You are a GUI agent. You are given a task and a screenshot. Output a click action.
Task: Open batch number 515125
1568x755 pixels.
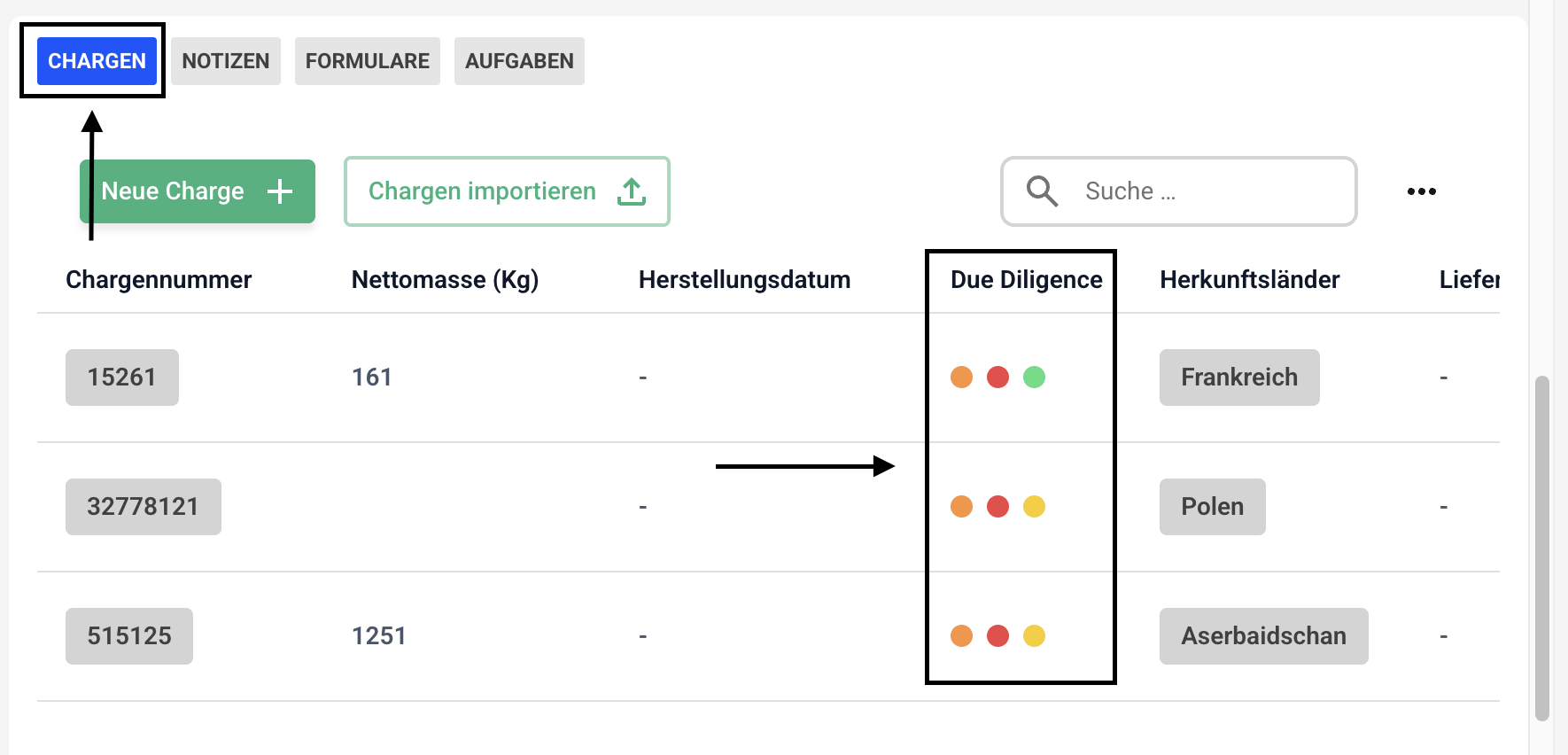129,636
